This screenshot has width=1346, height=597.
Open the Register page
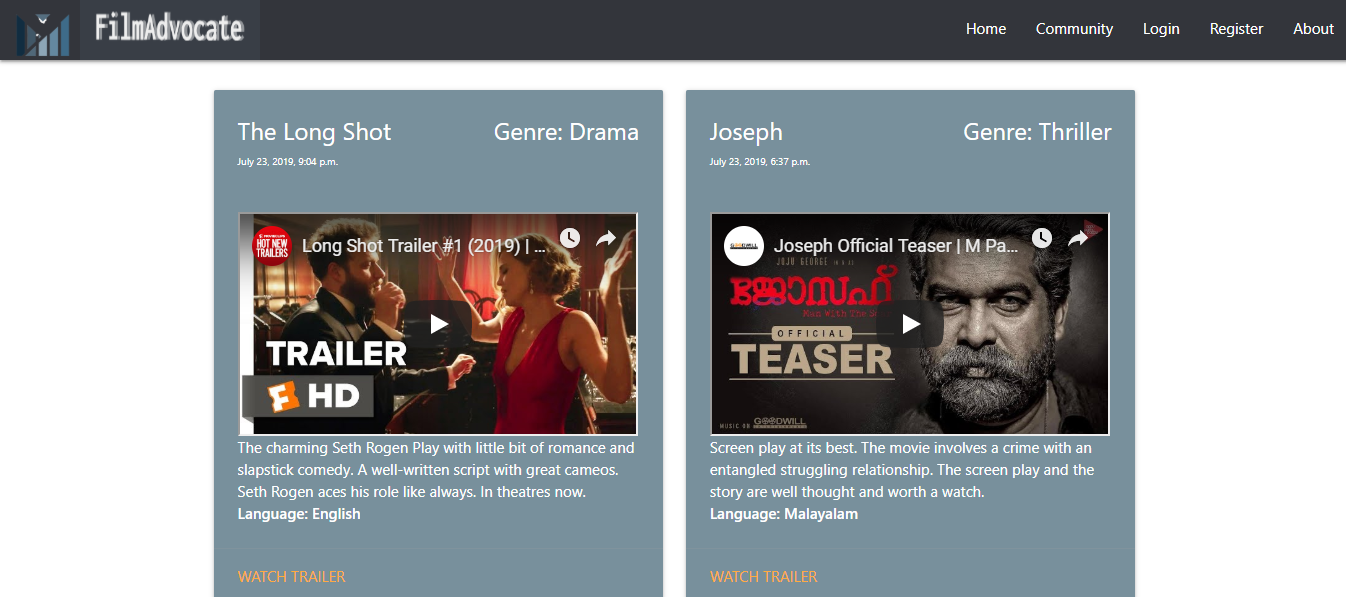[x=1236, y=29]
